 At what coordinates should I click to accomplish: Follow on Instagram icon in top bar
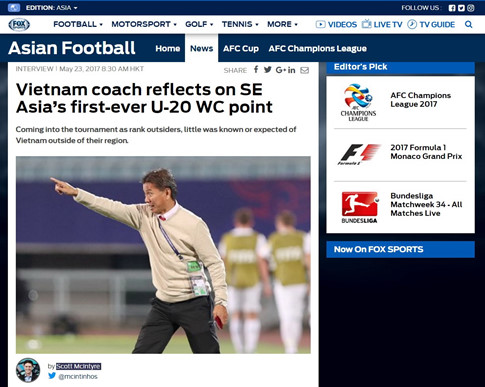coord(470,8)
